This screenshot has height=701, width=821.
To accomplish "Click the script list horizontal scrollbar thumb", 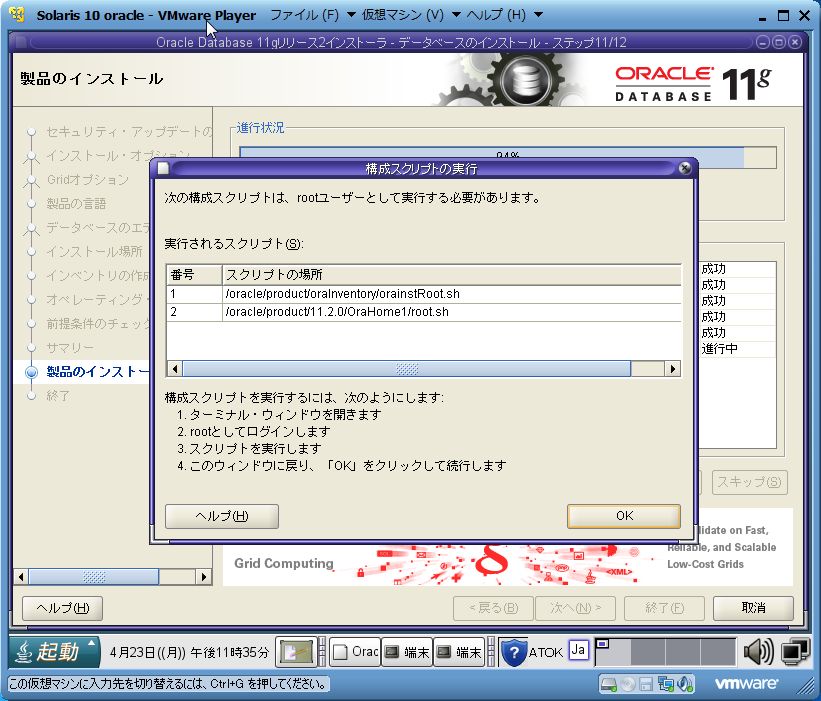I will pos(407,369).
